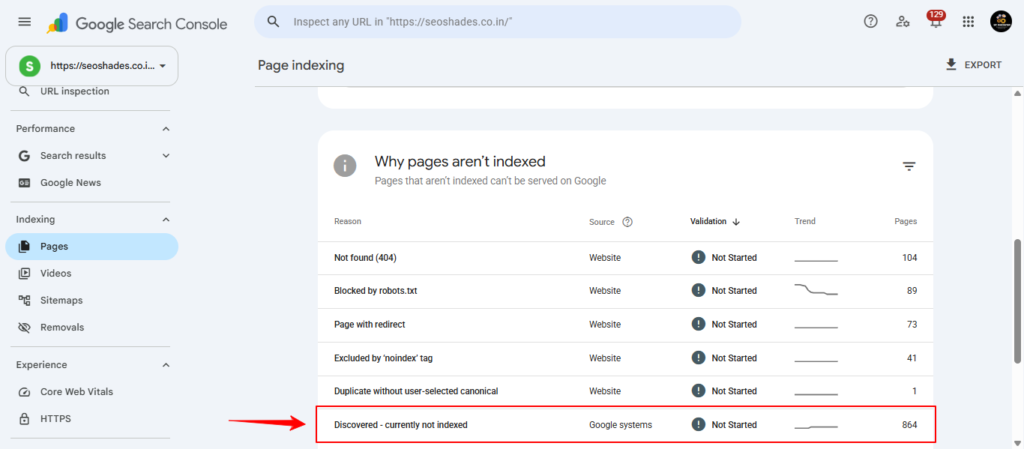The image size is (1024, 449).
Task: Open users and permissions settings icon
Action: pos(903,22)
